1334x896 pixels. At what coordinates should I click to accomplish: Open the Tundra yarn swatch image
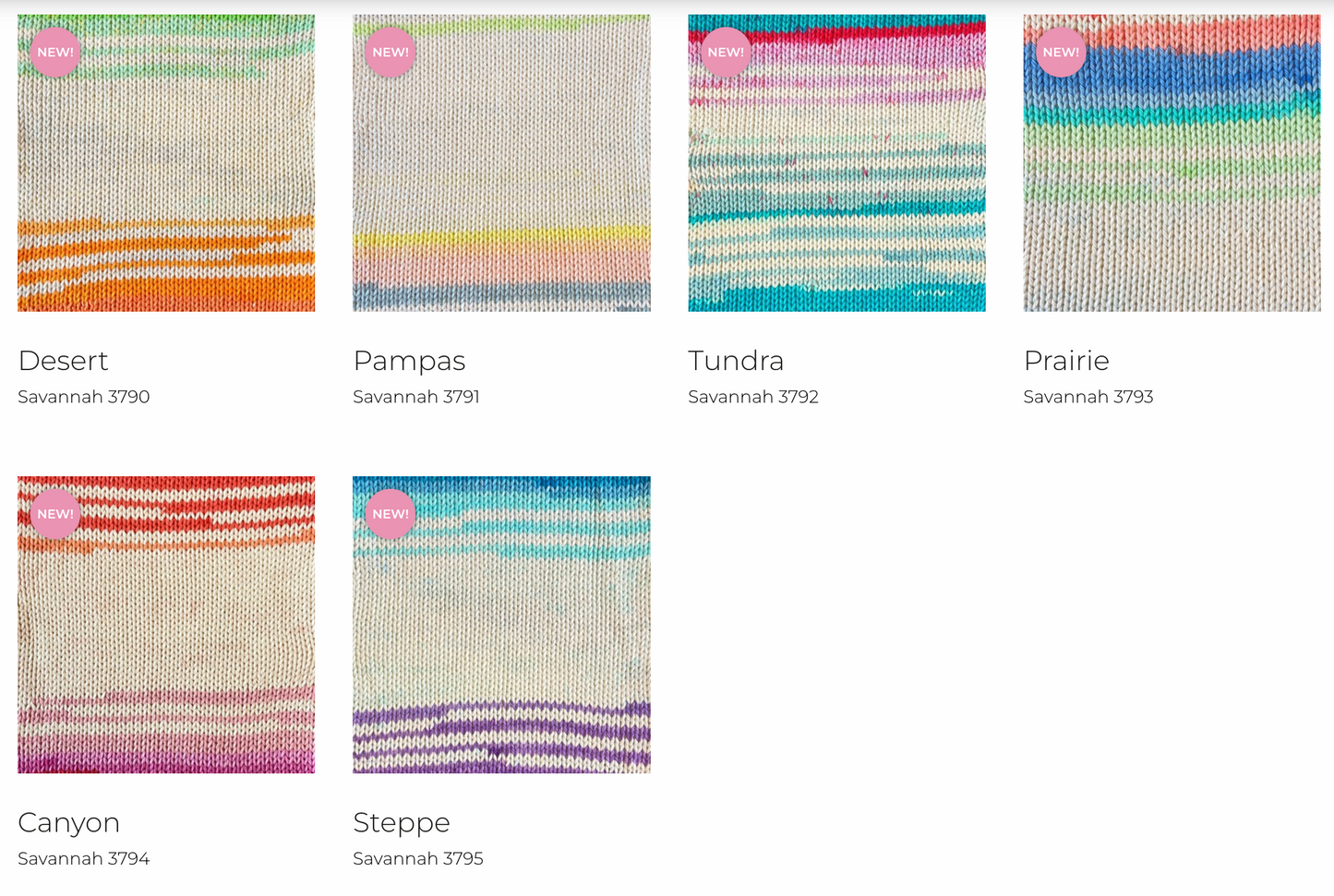[836, 162]
